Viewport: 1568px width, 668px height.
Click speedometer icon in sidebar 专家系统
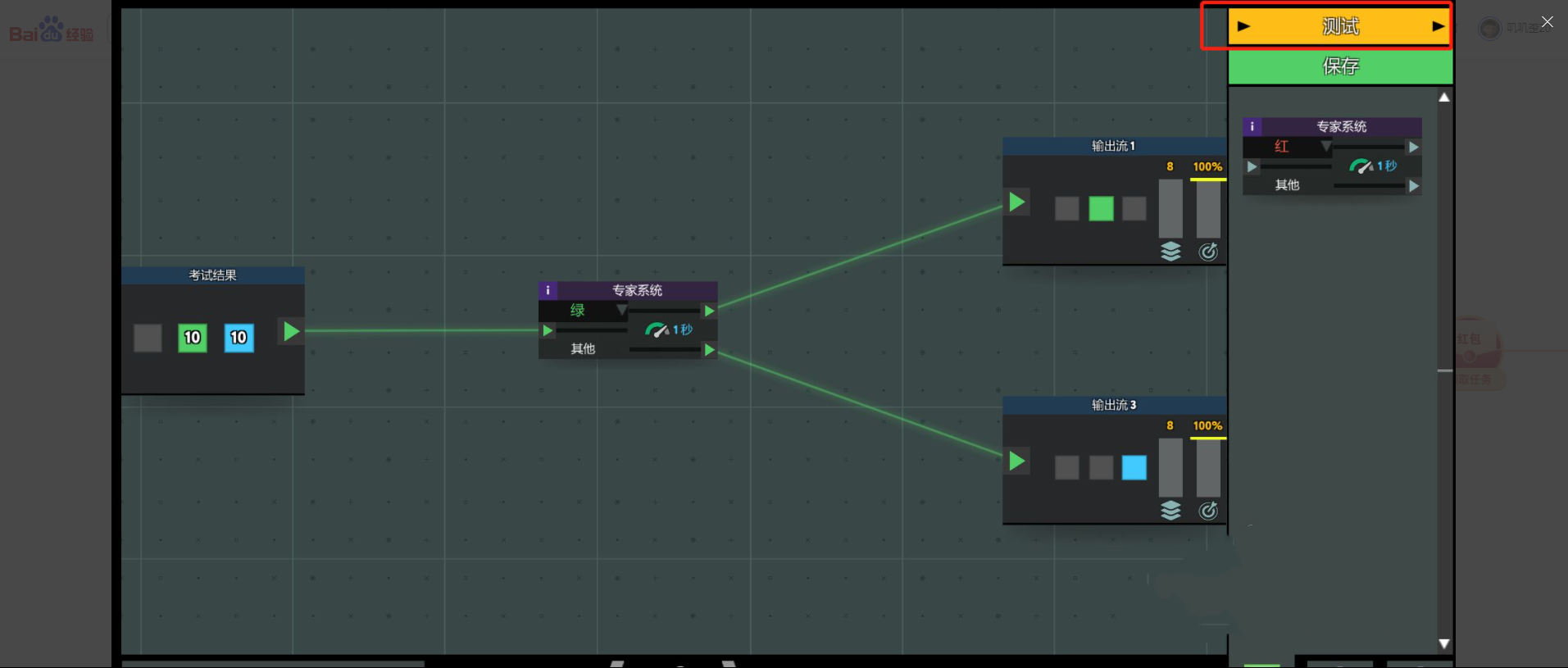point(1361,166)
